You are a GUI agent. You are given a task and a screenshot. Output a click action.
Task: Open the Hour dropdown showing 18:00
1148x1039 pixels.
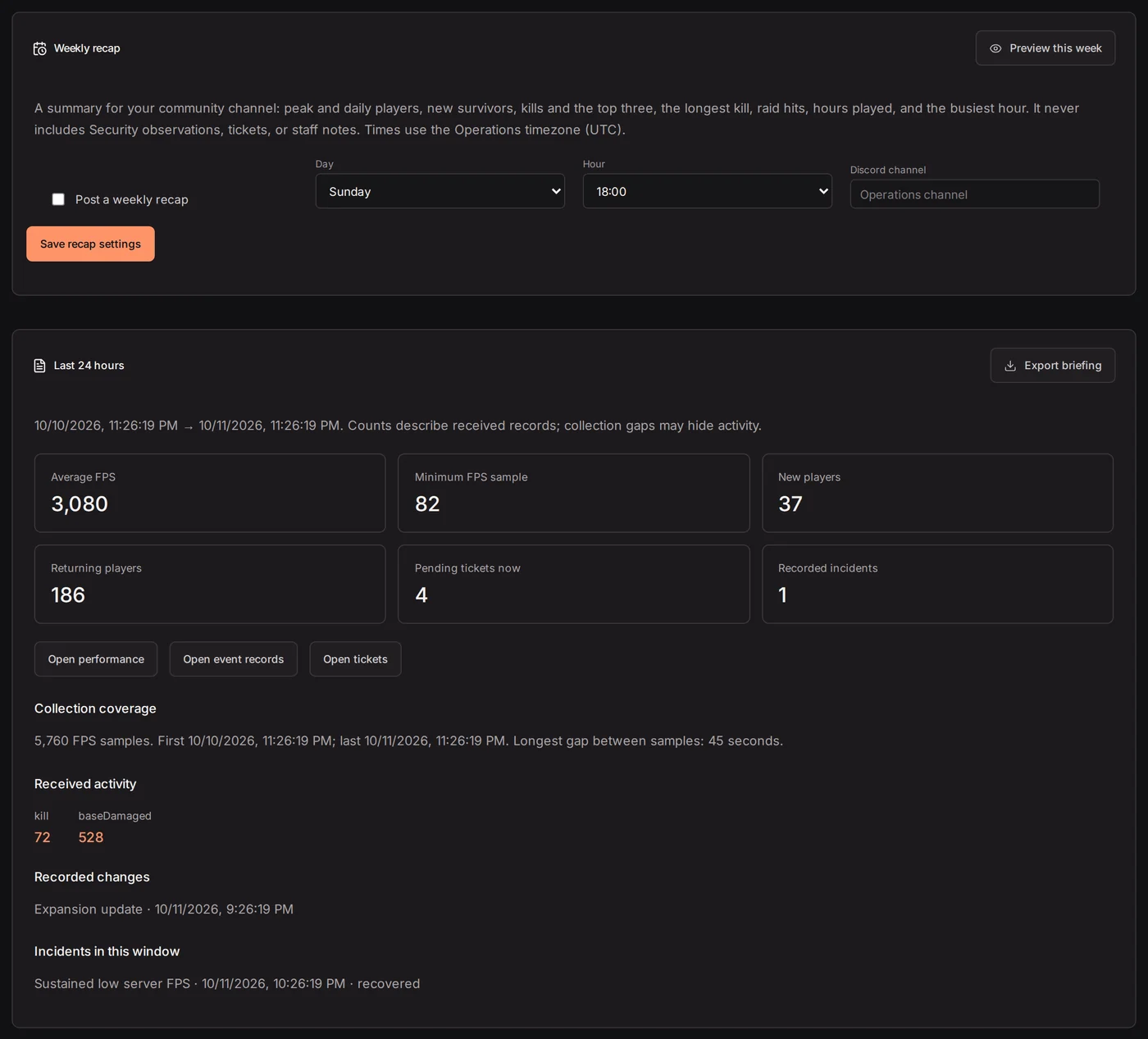pos(708,191)
